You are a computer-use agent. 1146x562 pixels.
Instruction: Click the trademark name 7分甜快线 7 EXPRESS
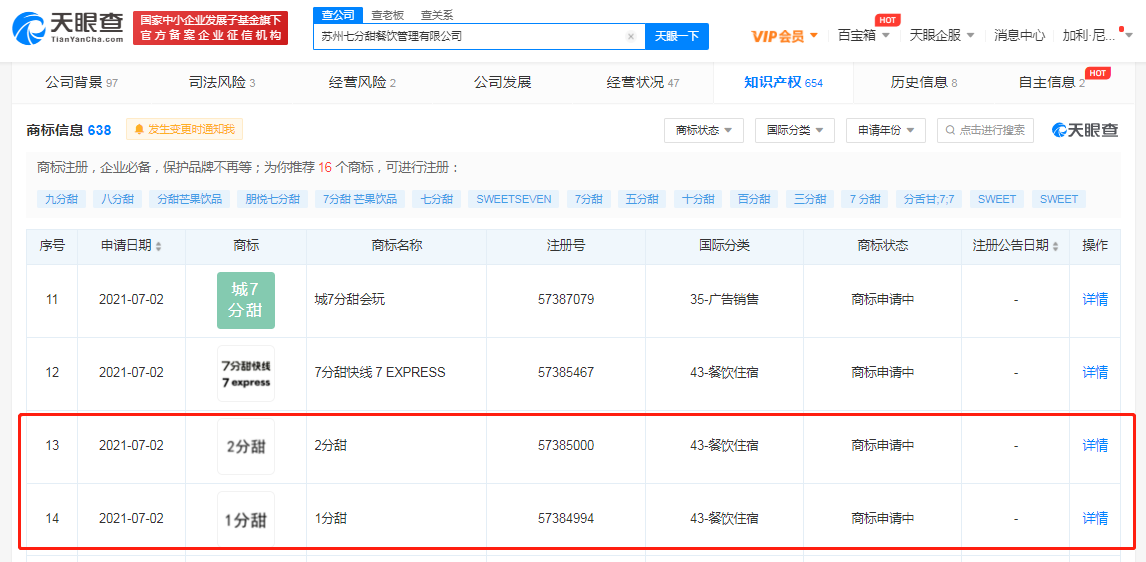(379, 372)
